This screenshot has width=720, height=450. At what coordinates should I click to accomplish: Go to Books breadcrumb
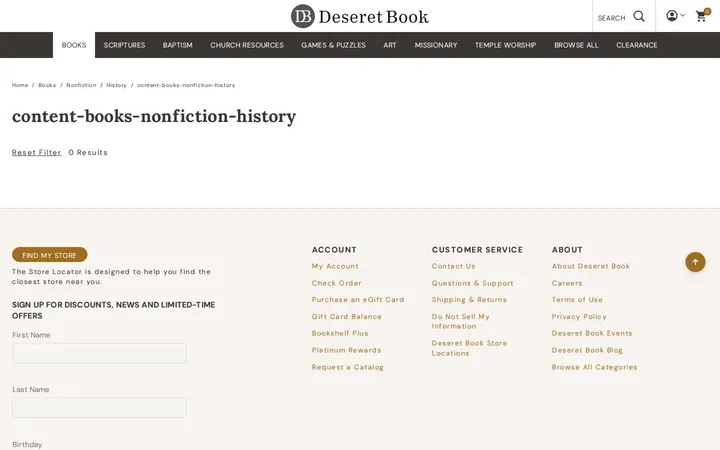click(x=47, y=85)
